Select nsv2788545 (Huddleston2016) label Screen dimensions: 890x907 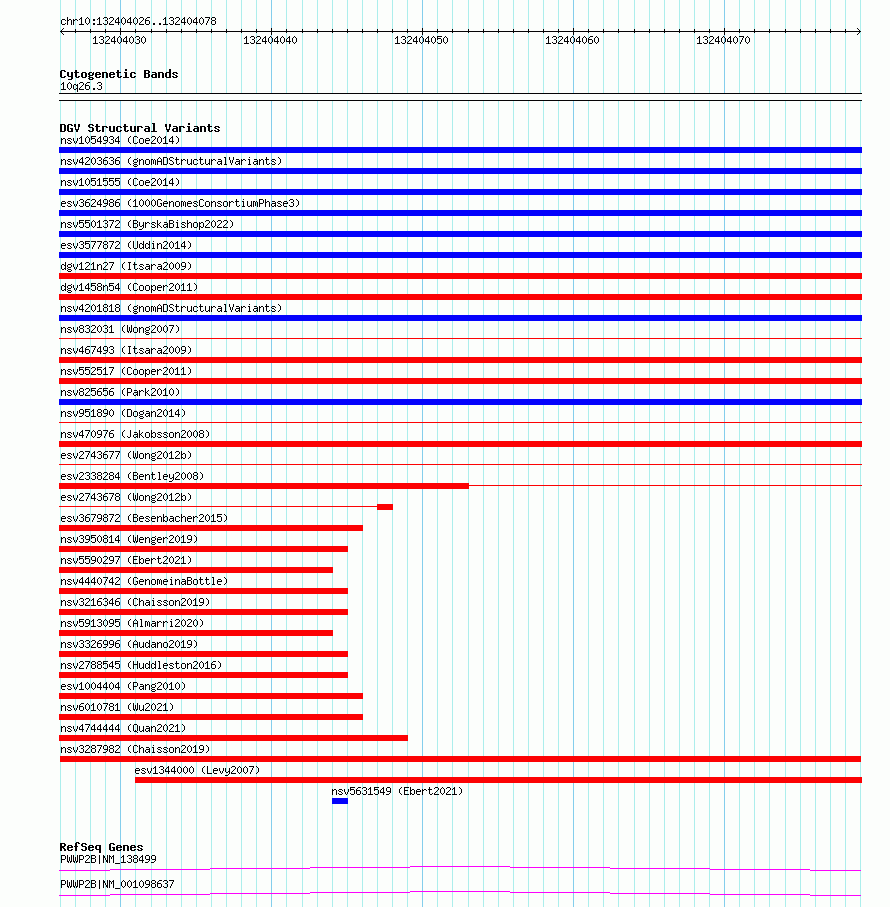coord(141,665)
